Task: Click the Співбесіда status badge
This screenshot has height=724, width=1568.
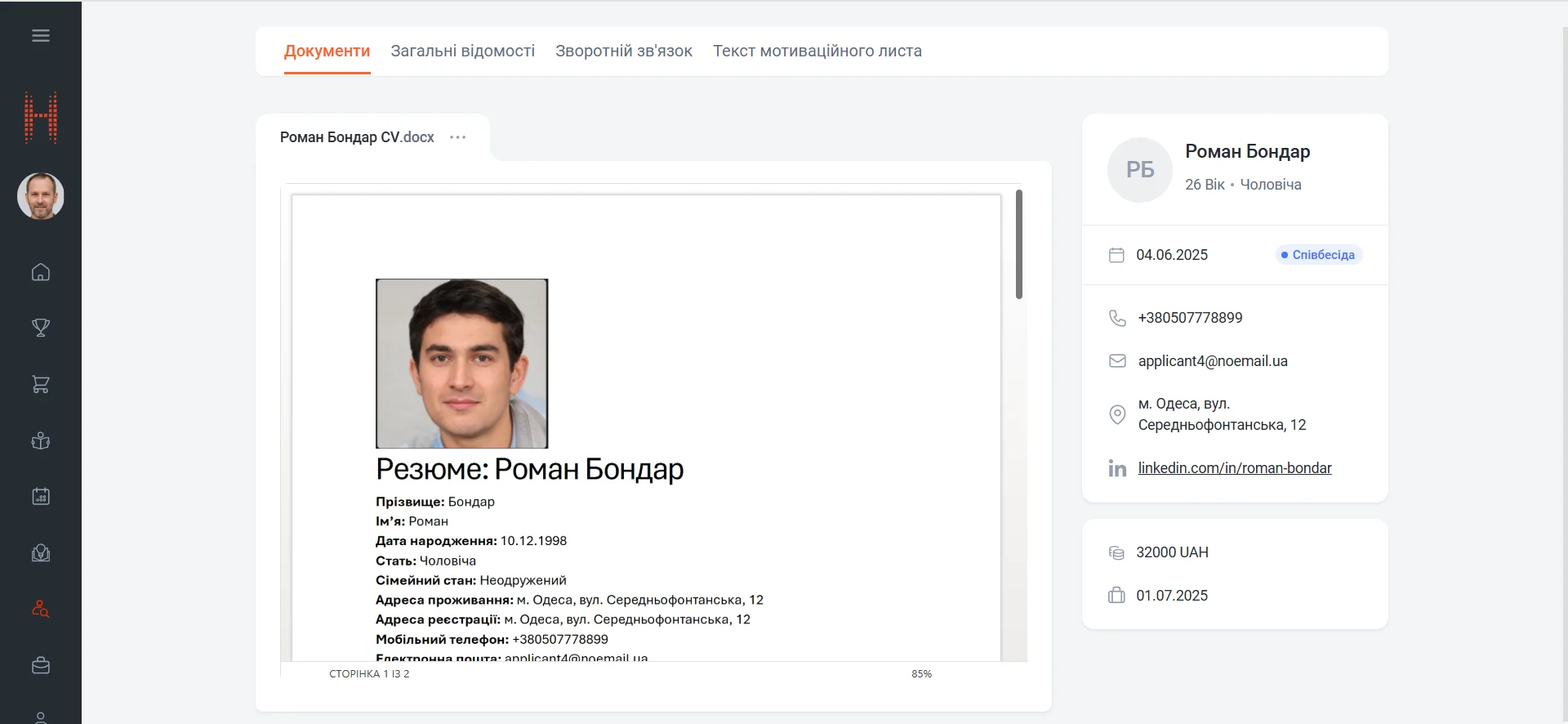Action: coord(1318,255)
